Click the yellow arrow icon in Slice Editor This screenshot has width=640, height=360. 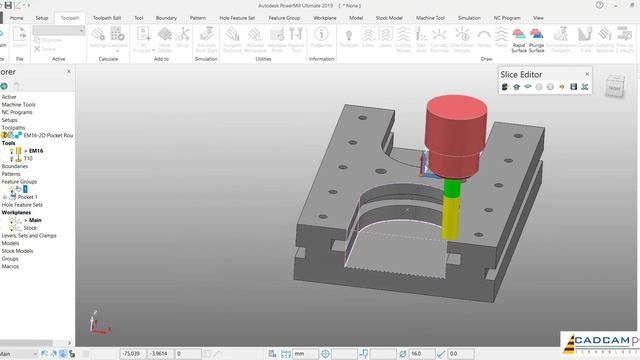point(562,87)
